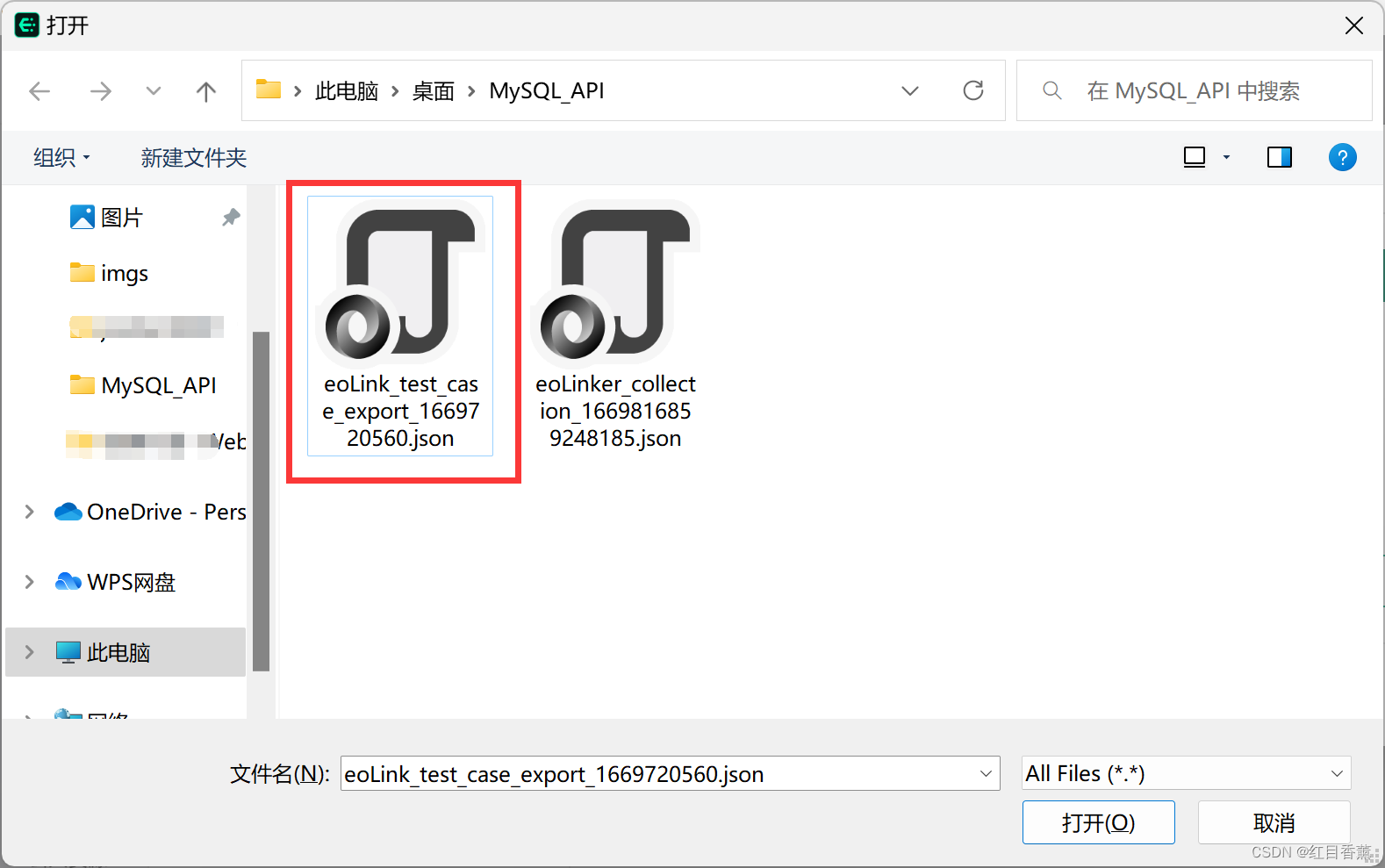Image resolution: width=1385 pixels, height=868 pixels.
Task: Select MySQL_API in the address breadcrumb
Action: click(547, 91)
